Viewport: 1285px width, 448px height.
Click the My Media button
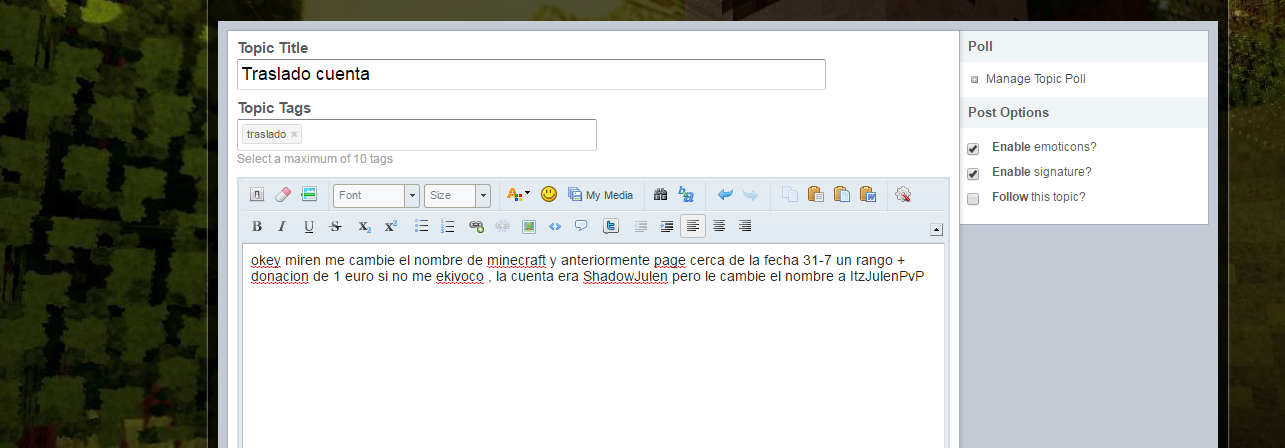(x=601, y=195)
